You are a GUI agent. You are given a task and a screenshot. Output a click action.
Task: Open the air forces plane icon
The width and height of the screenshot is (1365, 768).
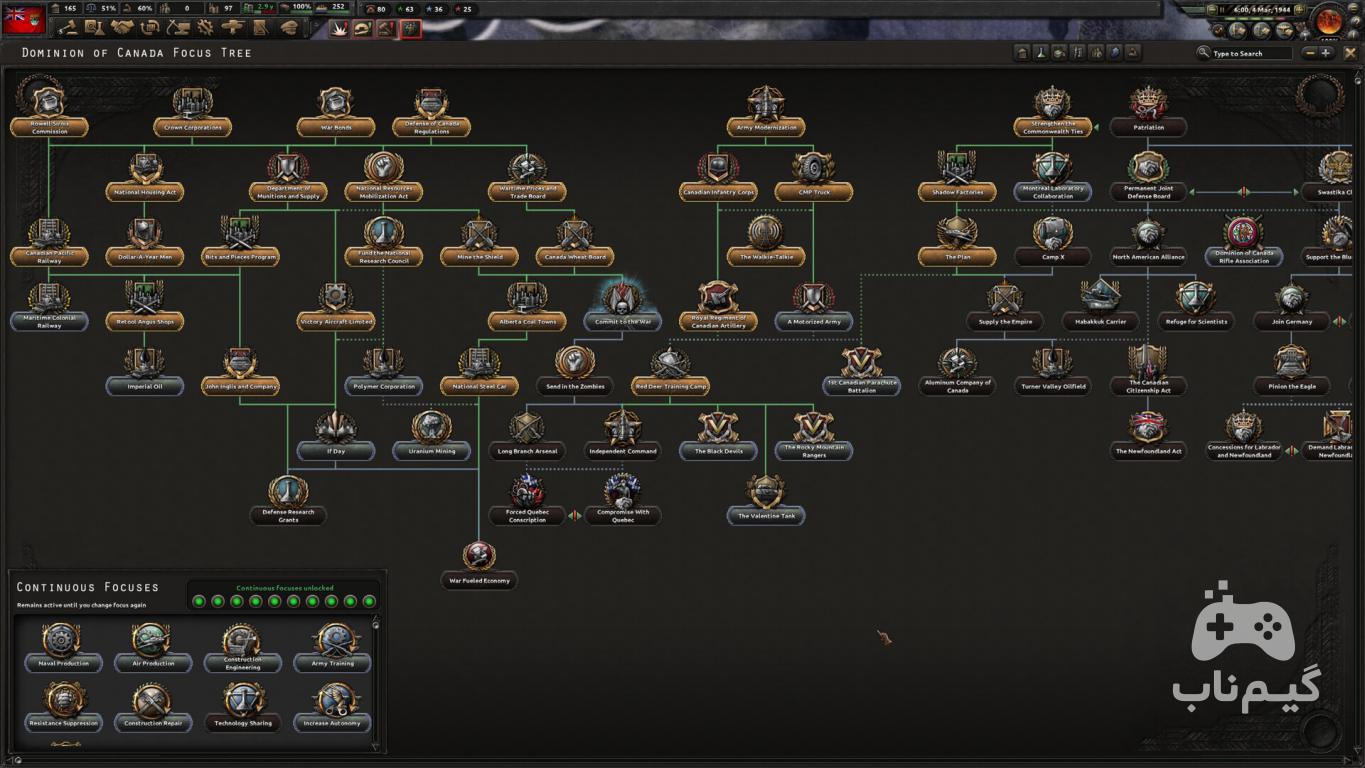[x=234, y=28]
